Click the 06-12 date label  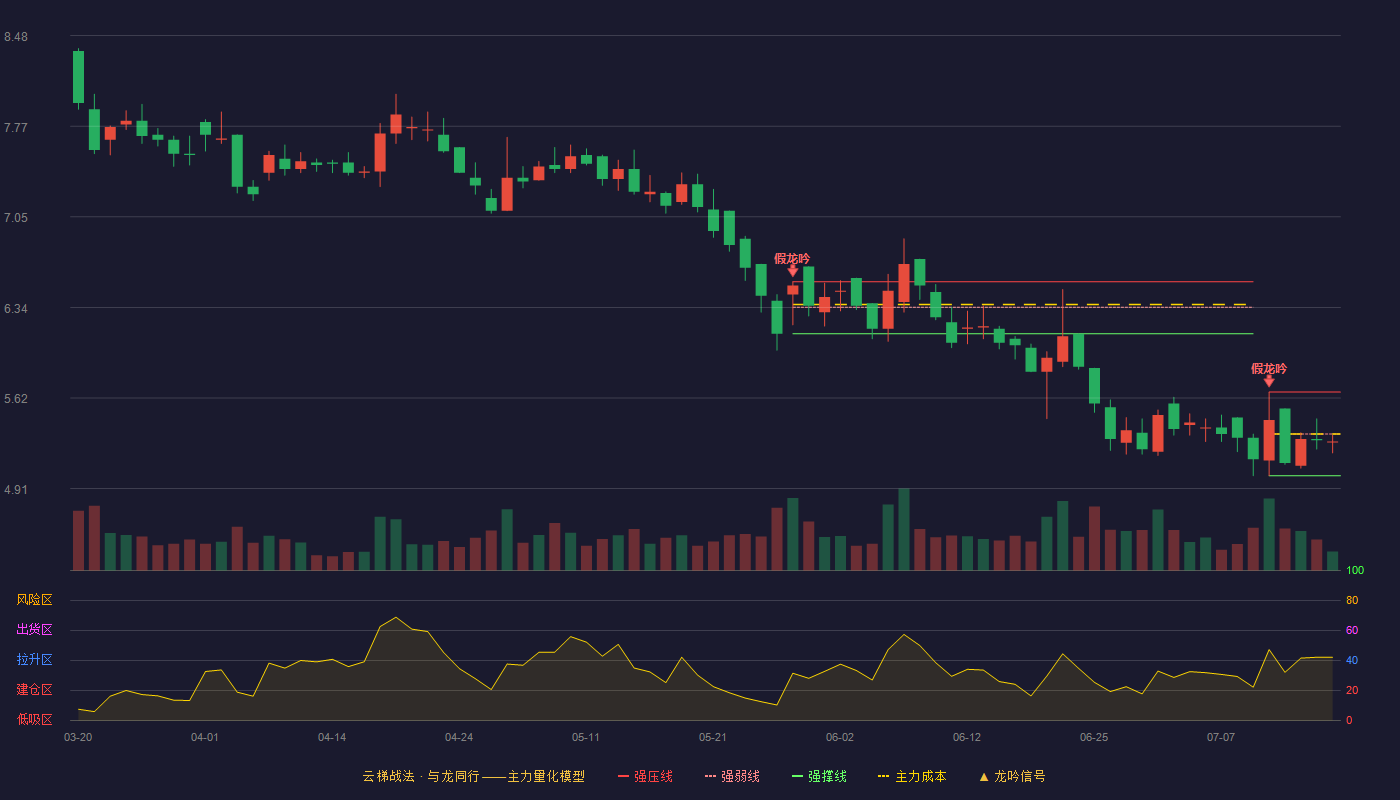tap(967, 737)
